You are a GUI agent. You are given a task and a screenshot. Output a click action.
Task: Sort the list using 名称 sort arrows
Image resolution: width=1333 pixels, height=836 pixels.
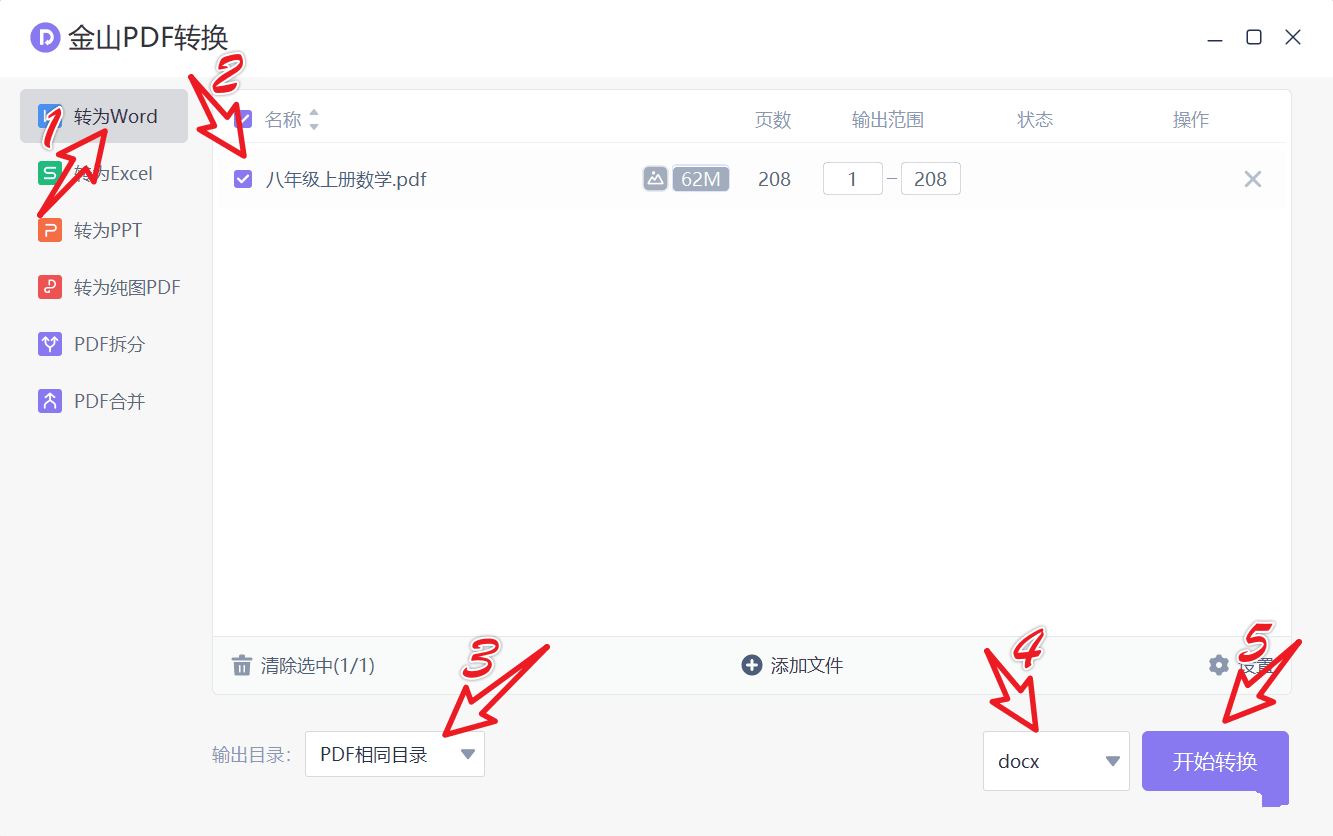[x=314, y=120]
